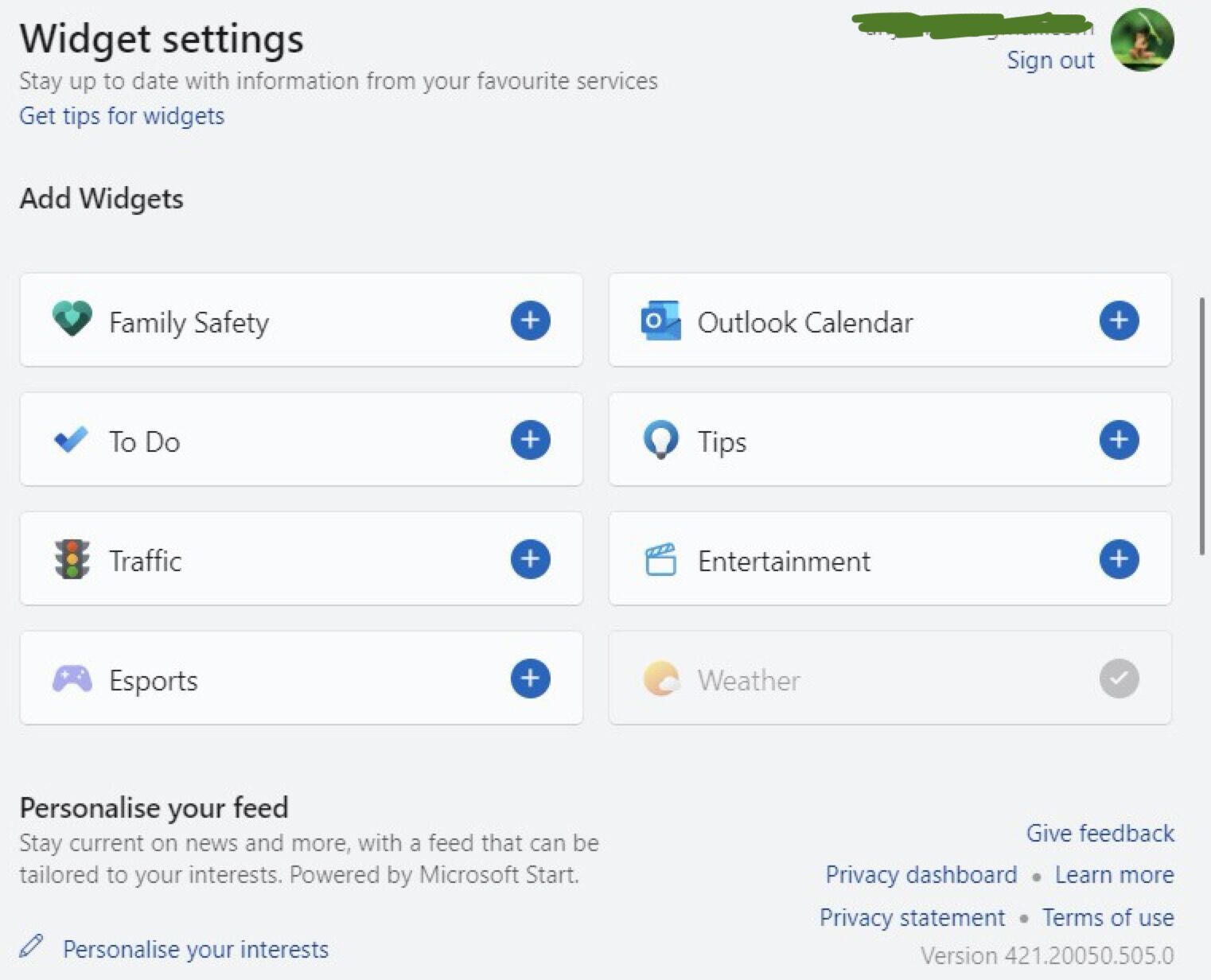
Task: Open the Give feedback link
Action: [1100, 833]
